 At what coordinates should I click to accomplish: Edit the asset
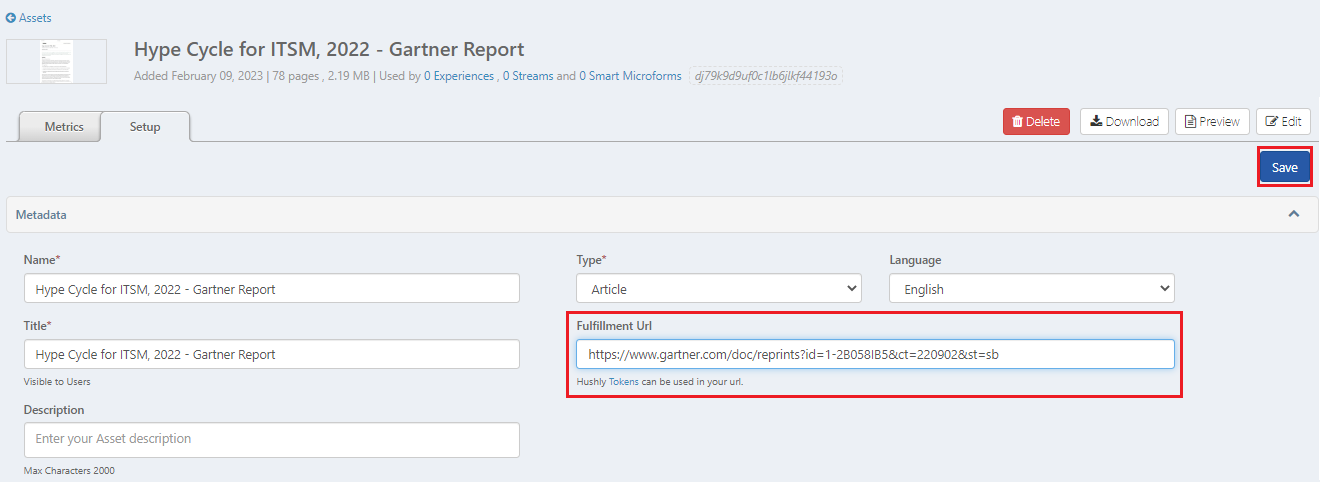(1284, 121)
